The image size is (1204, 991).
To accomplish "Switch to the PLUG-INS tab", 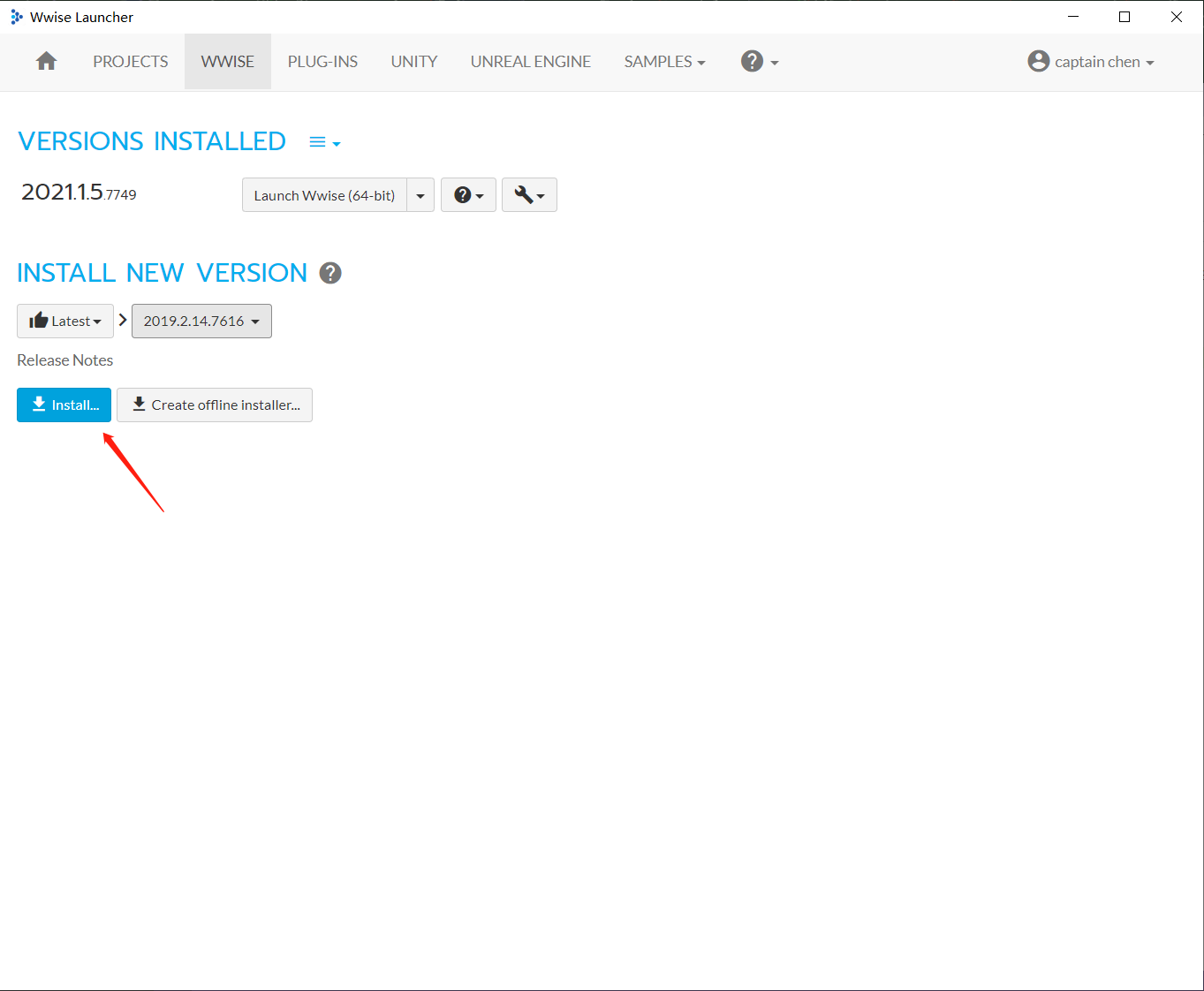I will pyautogui.click(x=322, y=61).
